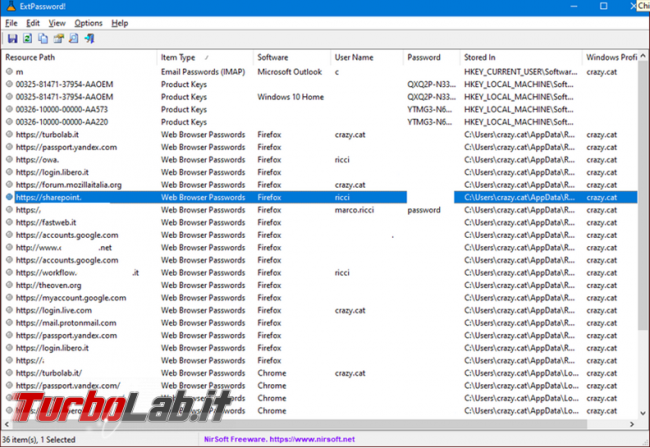Select the https://mail.protonmail.com entry
This screenshot has height=448, width=650.
[x=66, y=323]
